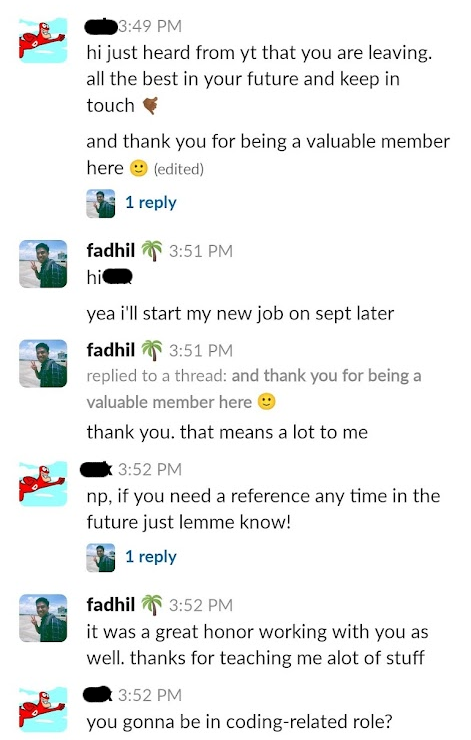Click the smiley emoji after "here"
This screenshot has height=740, width=471.
click(139, 168)
